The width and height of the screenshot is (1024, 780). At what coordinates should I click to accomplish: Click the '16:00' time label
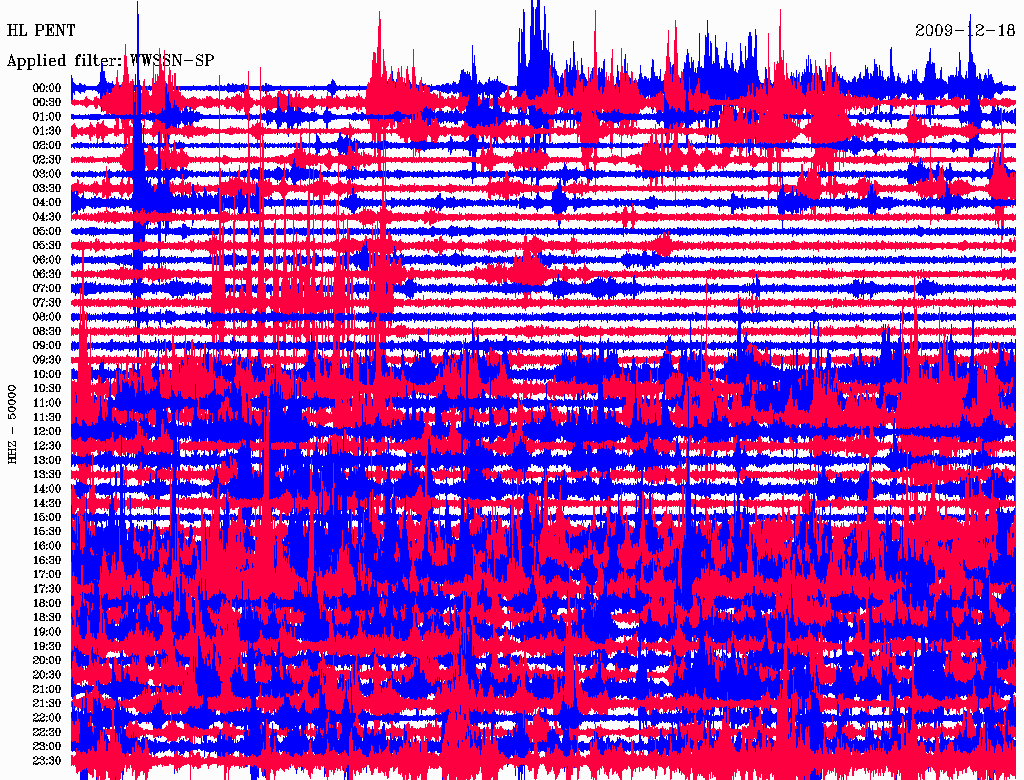click(x=47, y=546)
